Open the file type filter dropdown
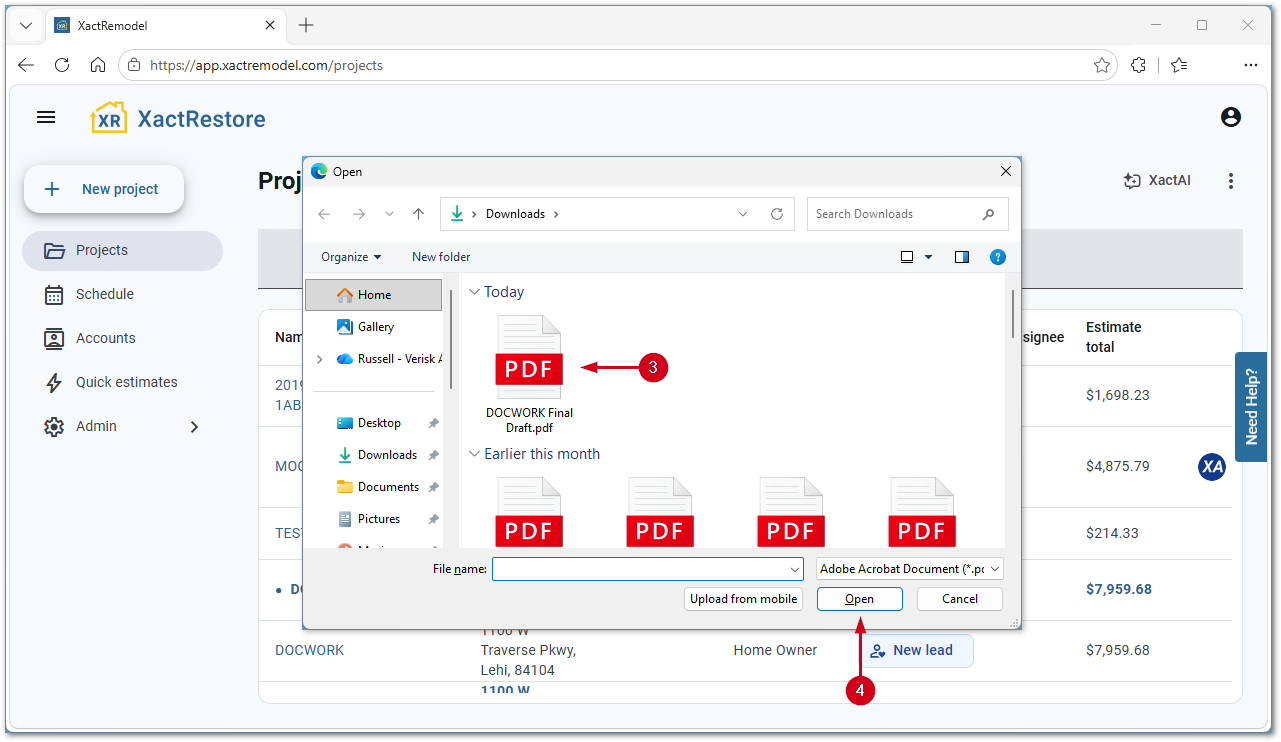This screenshot has width=1281, height=742. coord(910,569)
